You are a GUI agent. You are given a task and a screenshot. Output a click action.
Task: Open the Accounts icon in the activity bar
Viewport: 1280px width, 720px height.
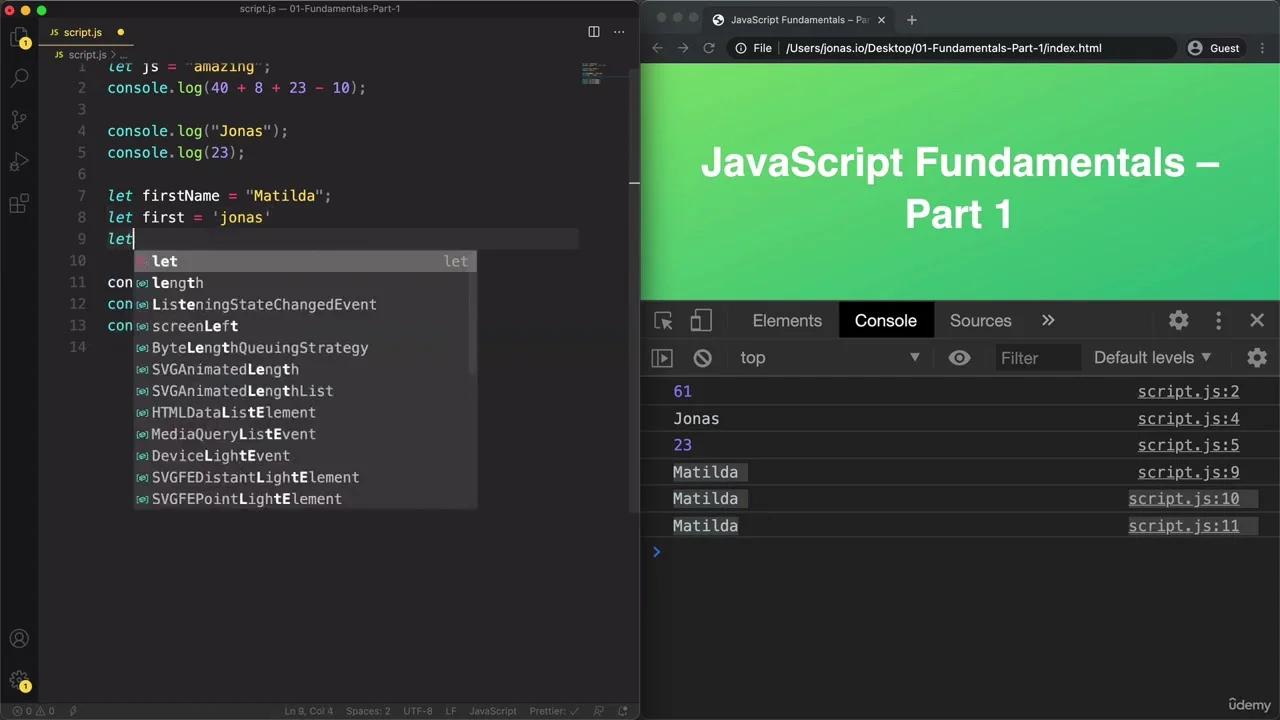click(19, 639)
